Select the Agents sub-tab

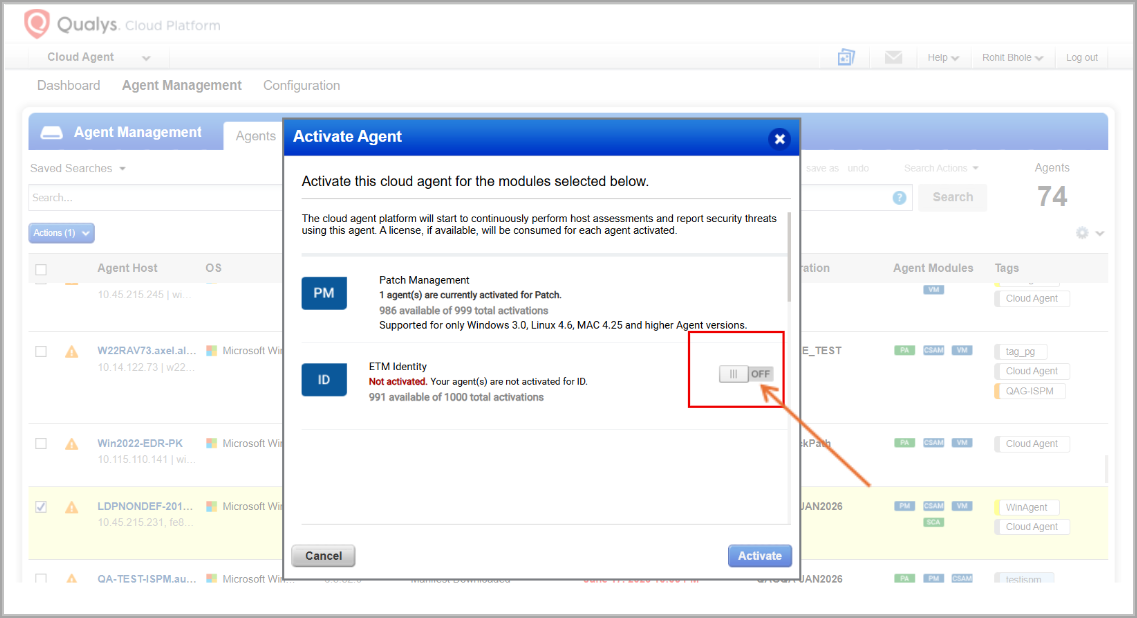coord(255,136)
